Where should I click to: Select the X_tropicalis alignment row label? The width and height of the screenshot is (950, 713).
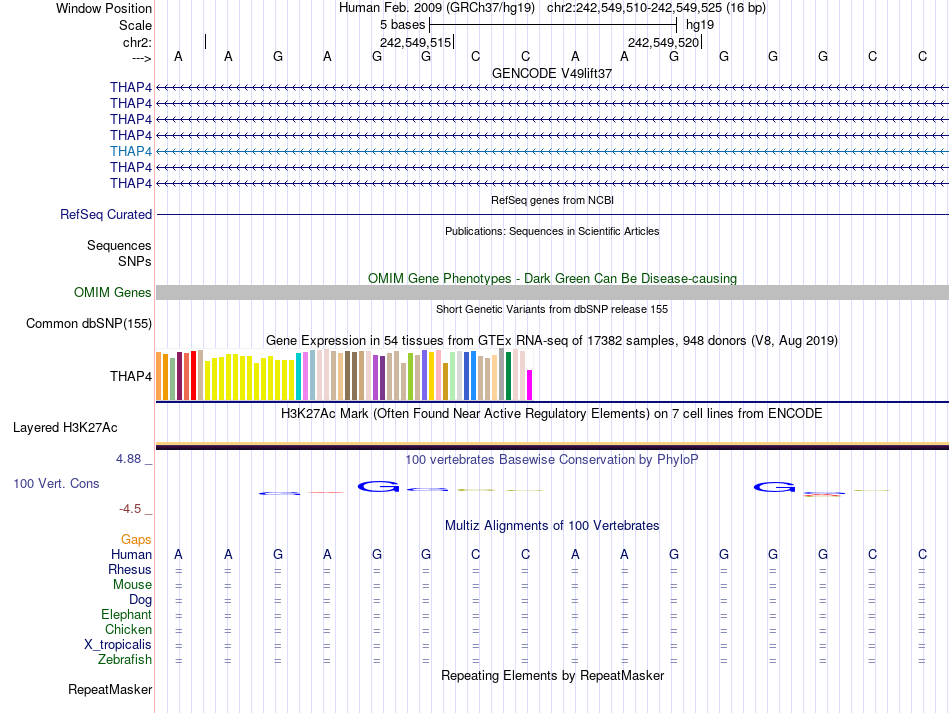(118, 645)
